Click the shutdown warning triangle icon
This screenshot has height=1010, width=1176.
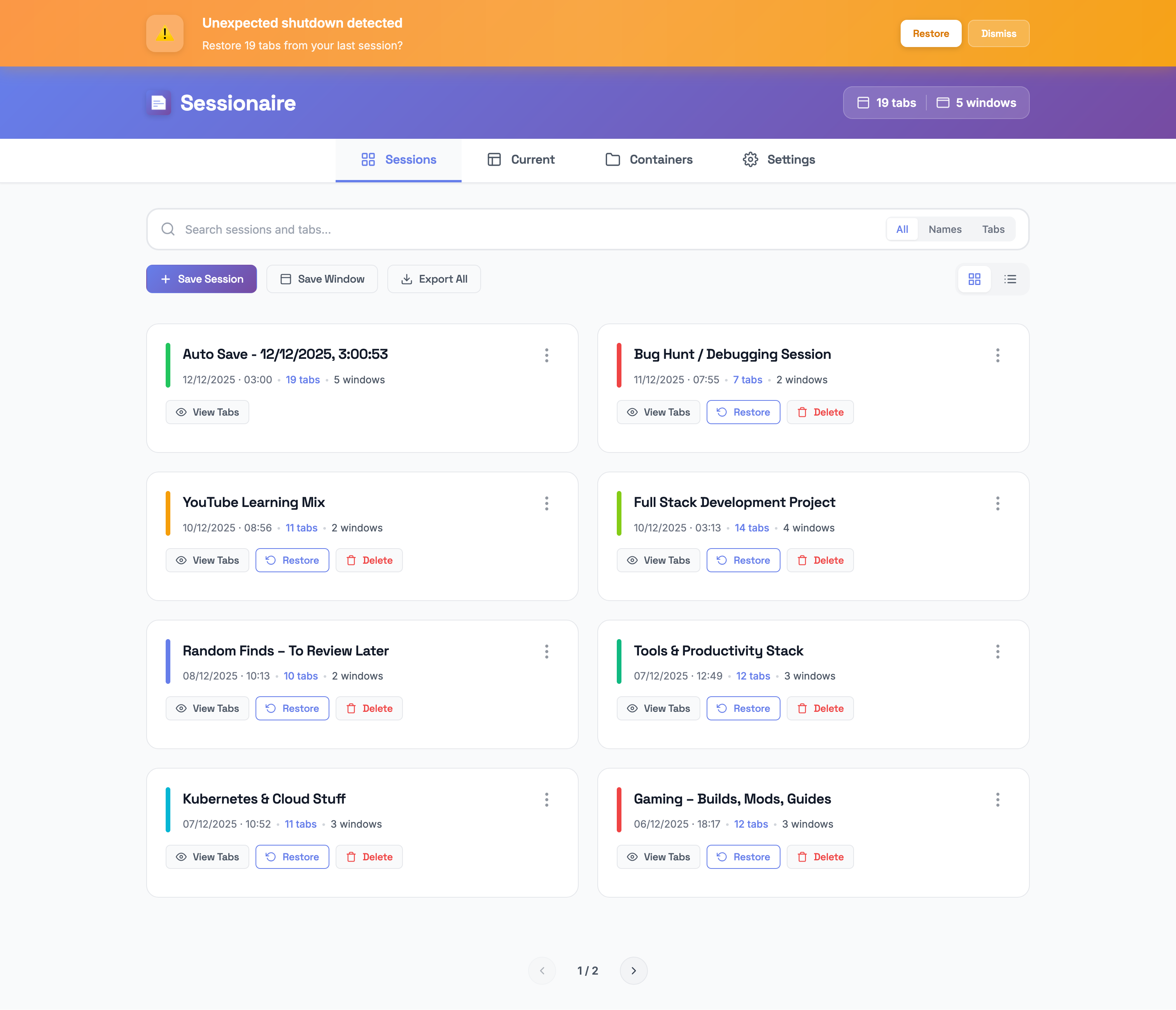(164, 33)
